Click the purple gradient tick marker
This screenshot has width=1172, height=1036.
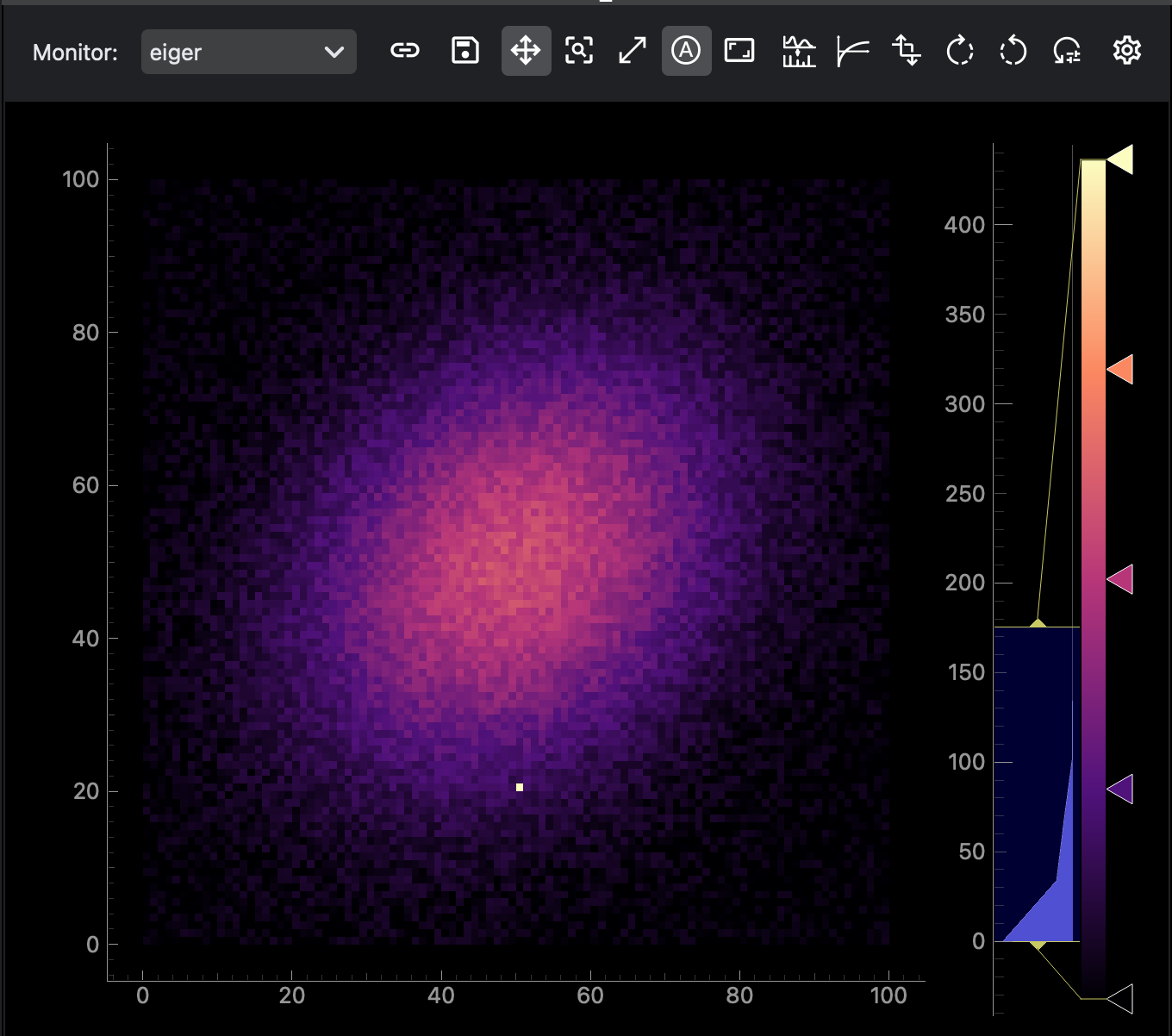coord(1120,789)
